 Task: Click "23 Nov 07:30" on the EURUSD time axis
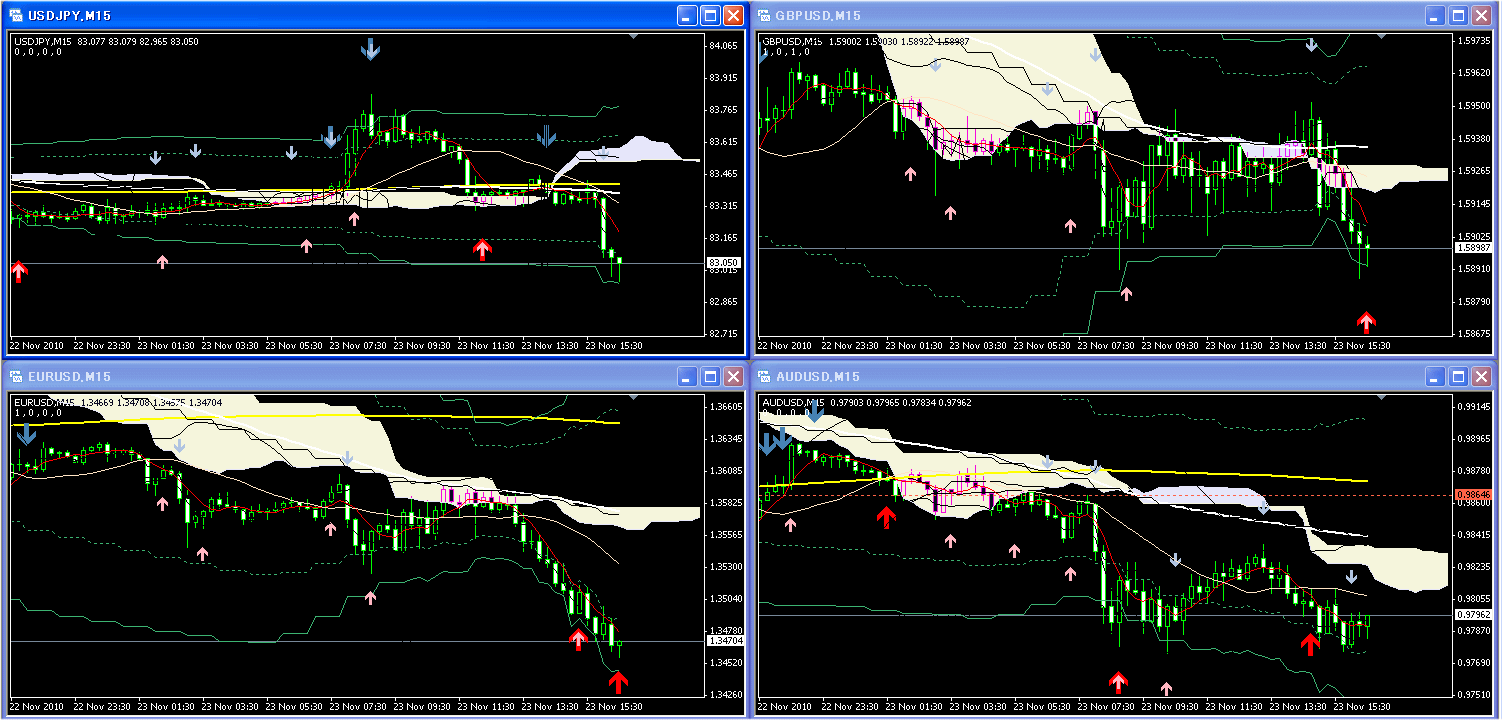pyautogui.click(x=358, y=707)
